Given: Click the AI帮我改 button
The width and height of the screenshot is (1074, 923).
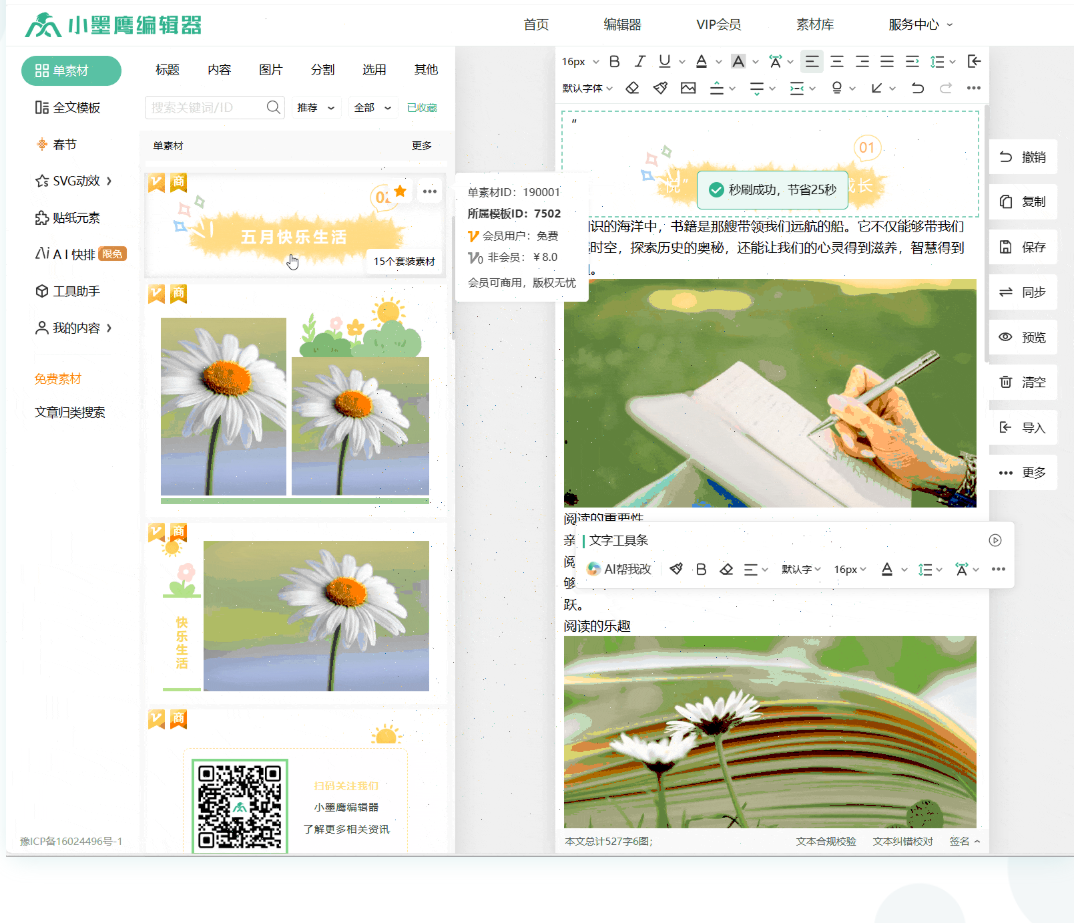Looking at the screenshot, I should (619, 569).
